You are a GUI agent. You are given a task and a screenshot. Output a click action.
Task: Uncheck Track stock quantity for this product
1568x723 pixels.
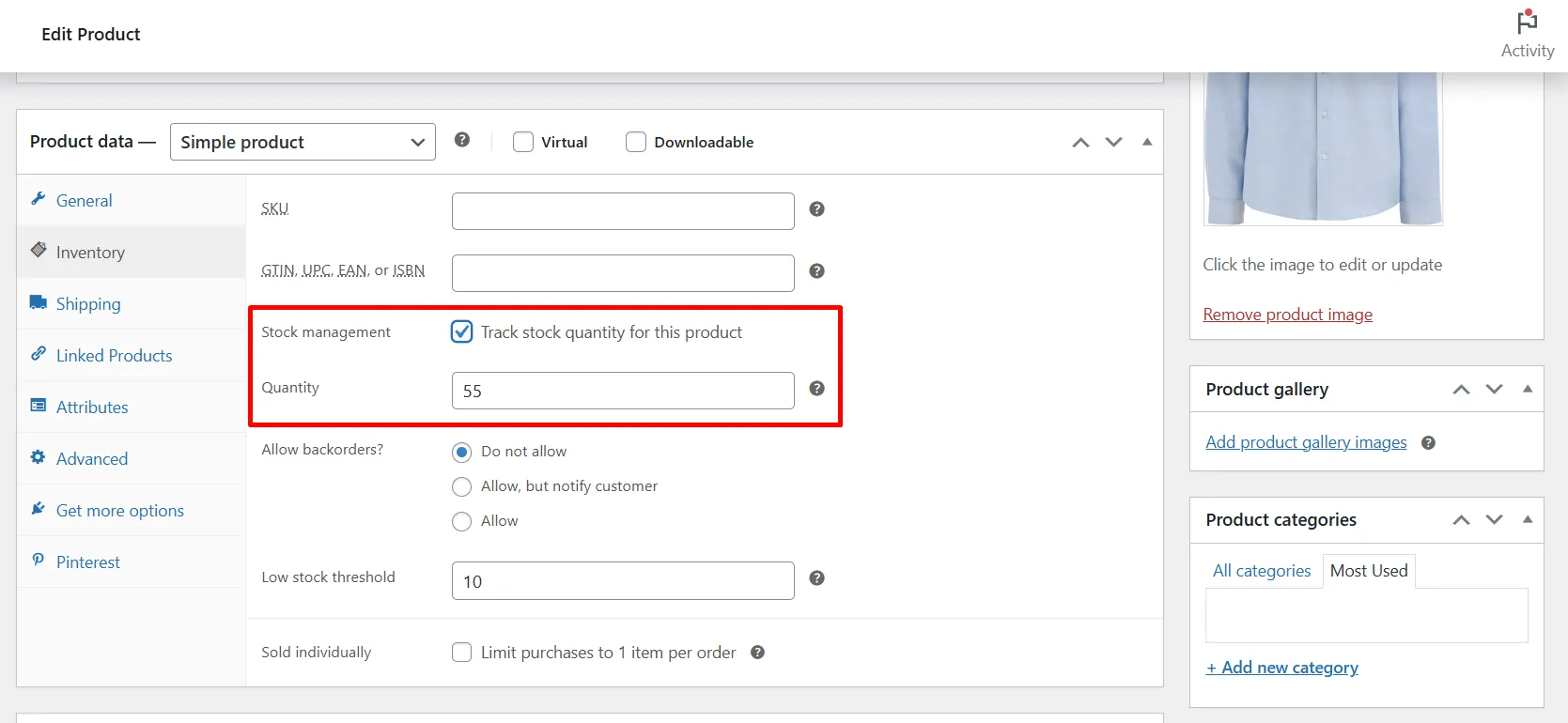[x=462, y=331]
